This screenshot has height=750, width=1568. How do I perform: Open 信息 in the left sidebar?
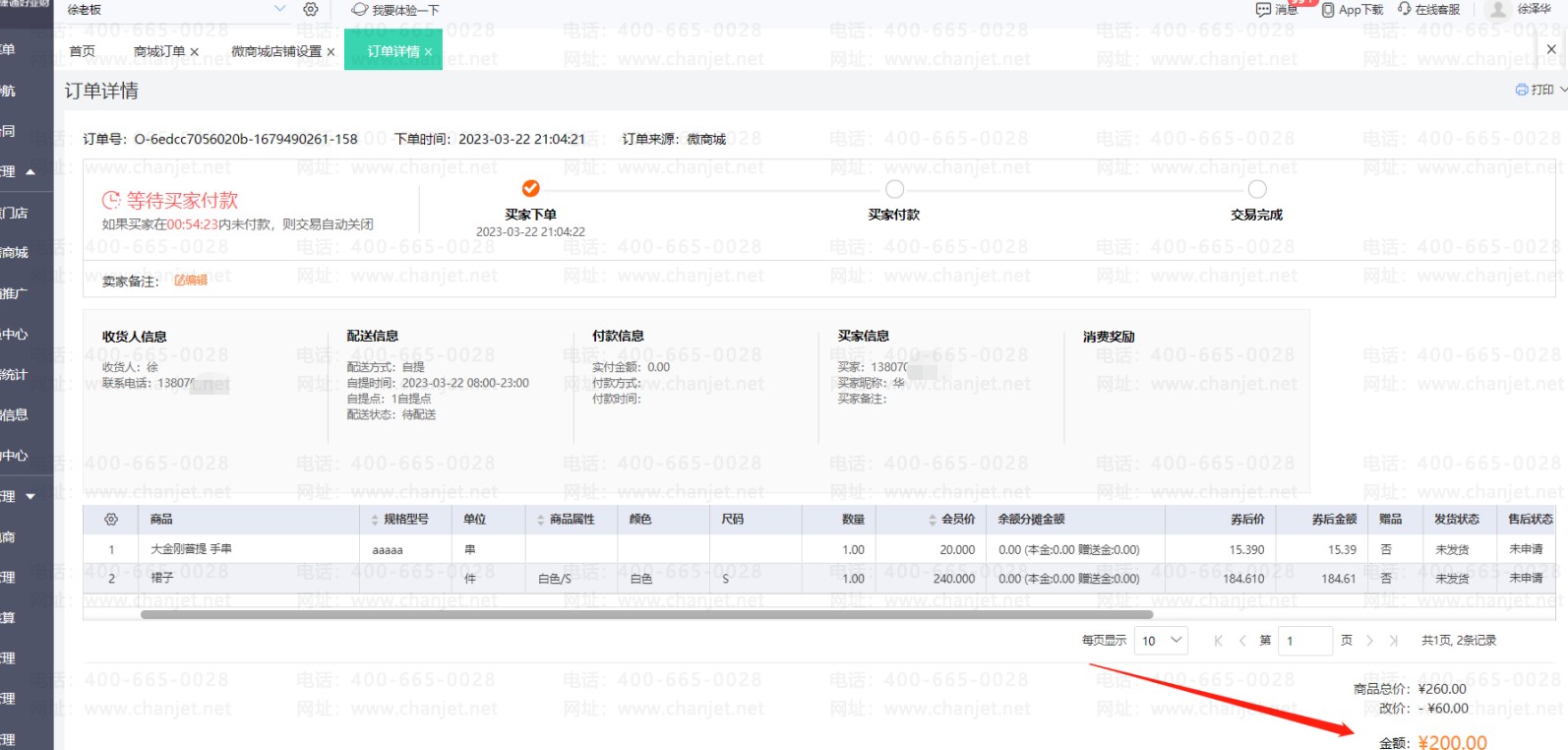pyautogui.click(x=14, y=415)
